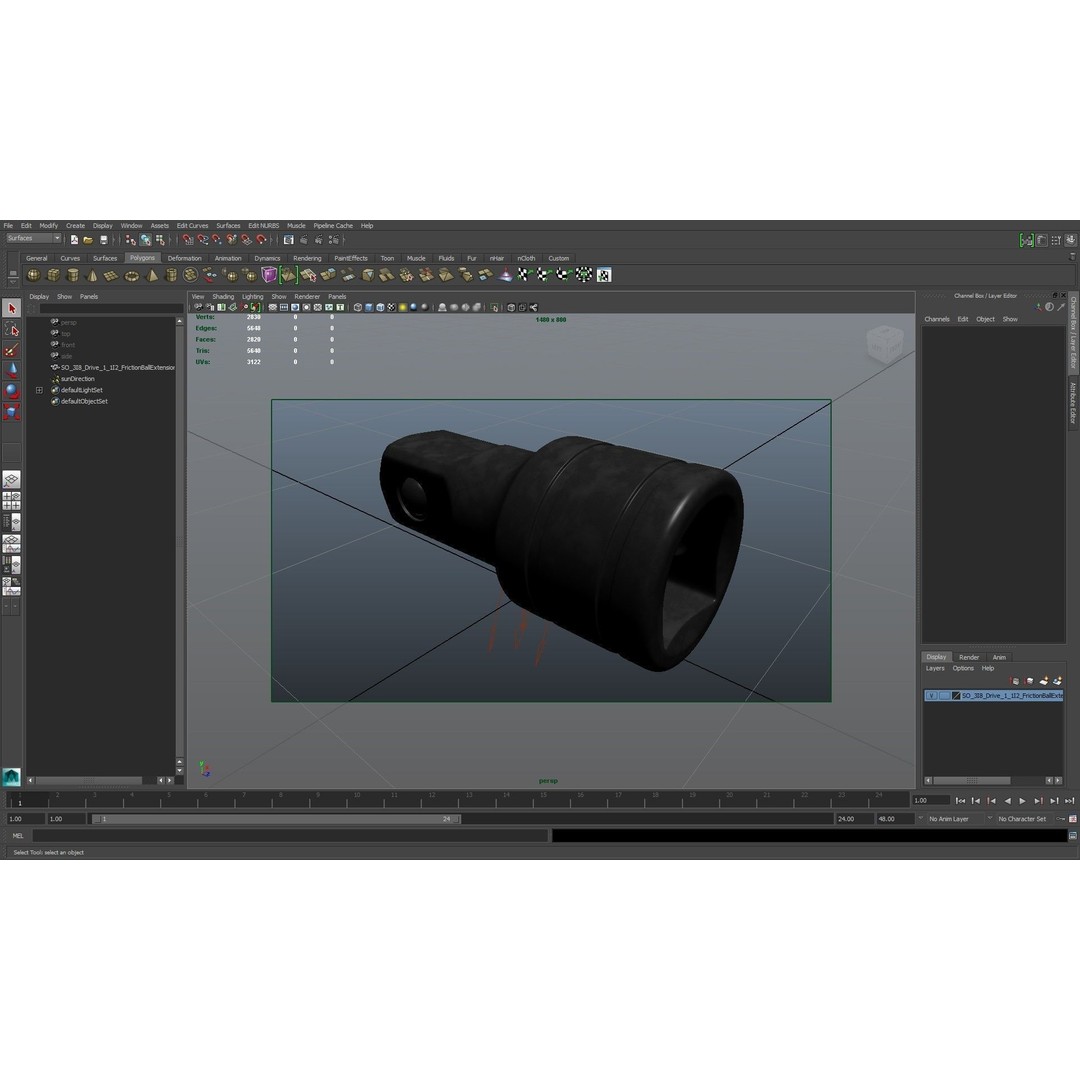Screen dimensions: 1080x1080
Task: Create a polygon cylinder from shelf
Action: coord(72,275)
